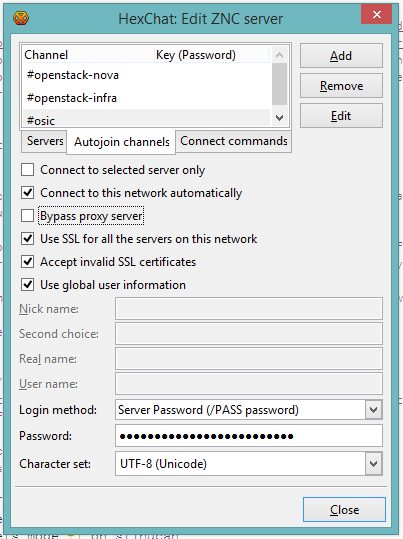Toggle Bypass proxy server checkbox
403x539 pixels.
tap(28, 216)
